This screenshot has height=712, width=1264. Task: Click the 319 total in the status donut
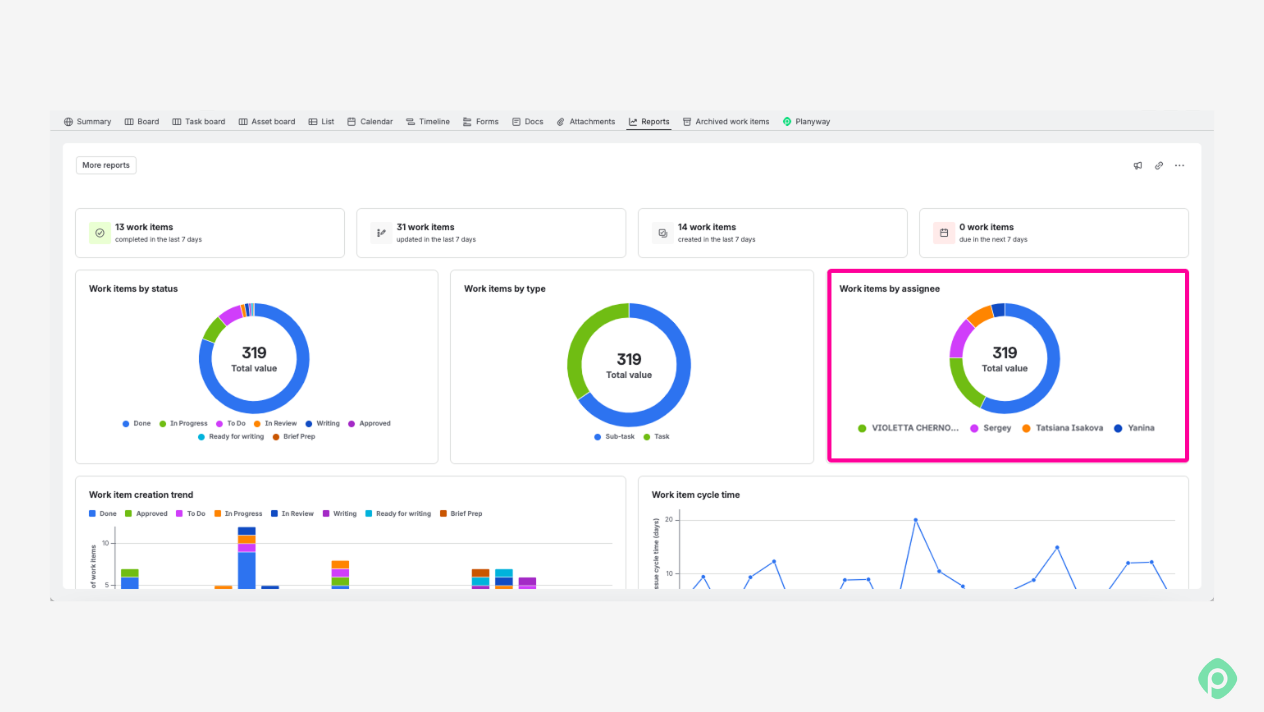point(254,352)
